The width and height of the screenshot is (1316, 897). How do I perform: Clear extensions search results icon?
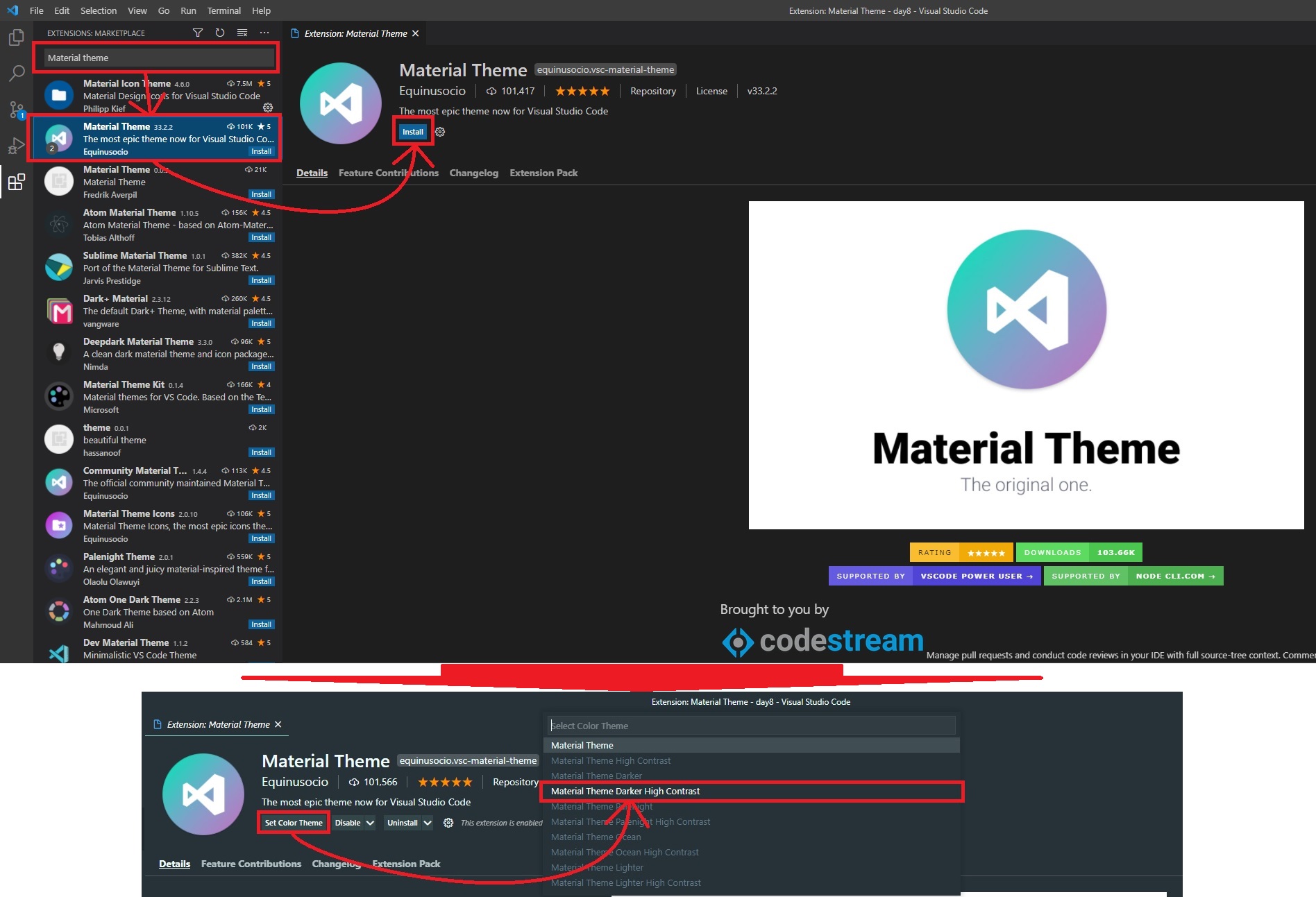coord(242,33)
